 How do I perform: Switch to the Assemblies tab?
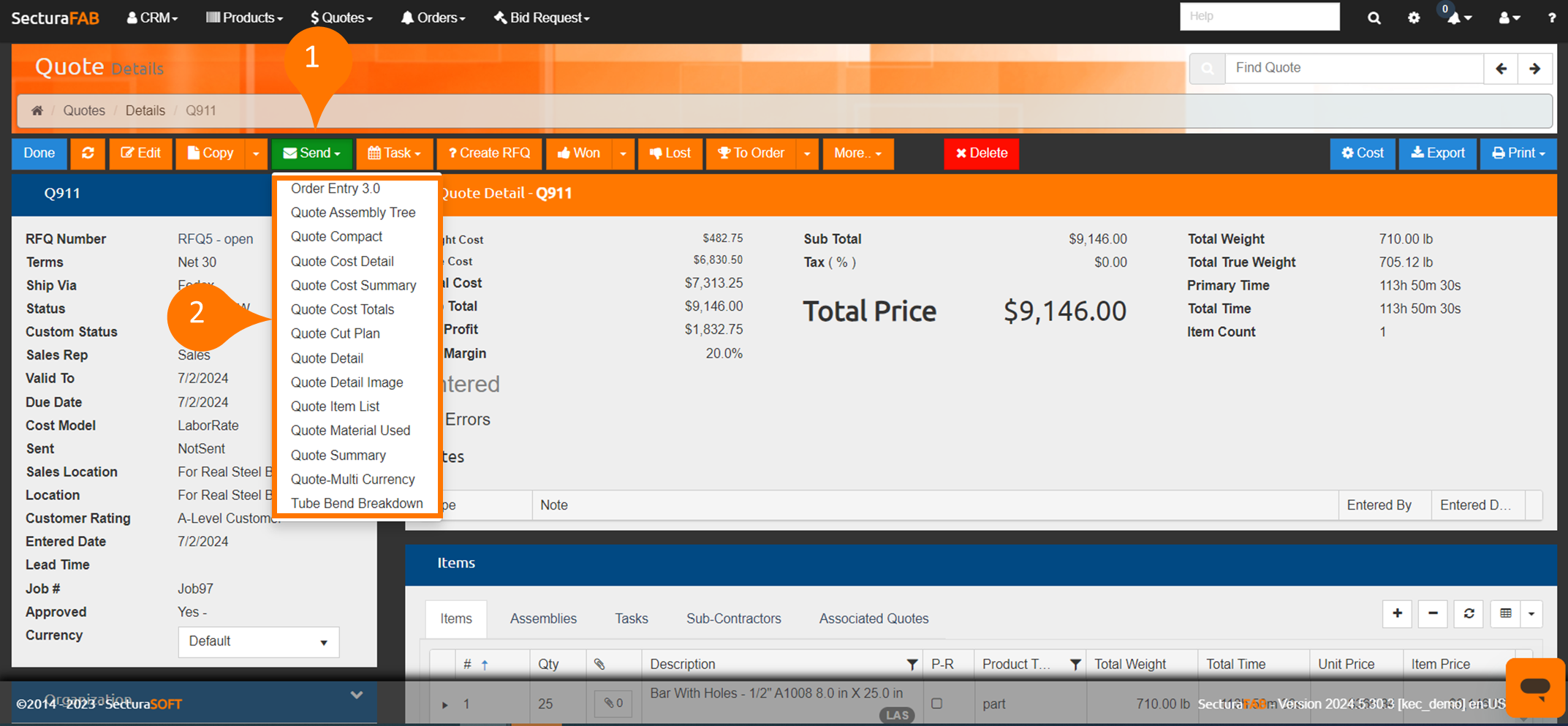coord(543,619)
